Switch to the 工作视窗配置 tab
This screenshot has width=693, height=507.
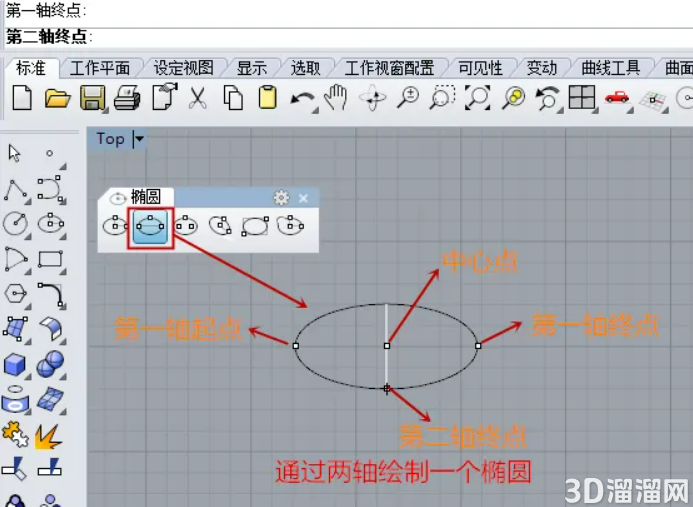389,68
